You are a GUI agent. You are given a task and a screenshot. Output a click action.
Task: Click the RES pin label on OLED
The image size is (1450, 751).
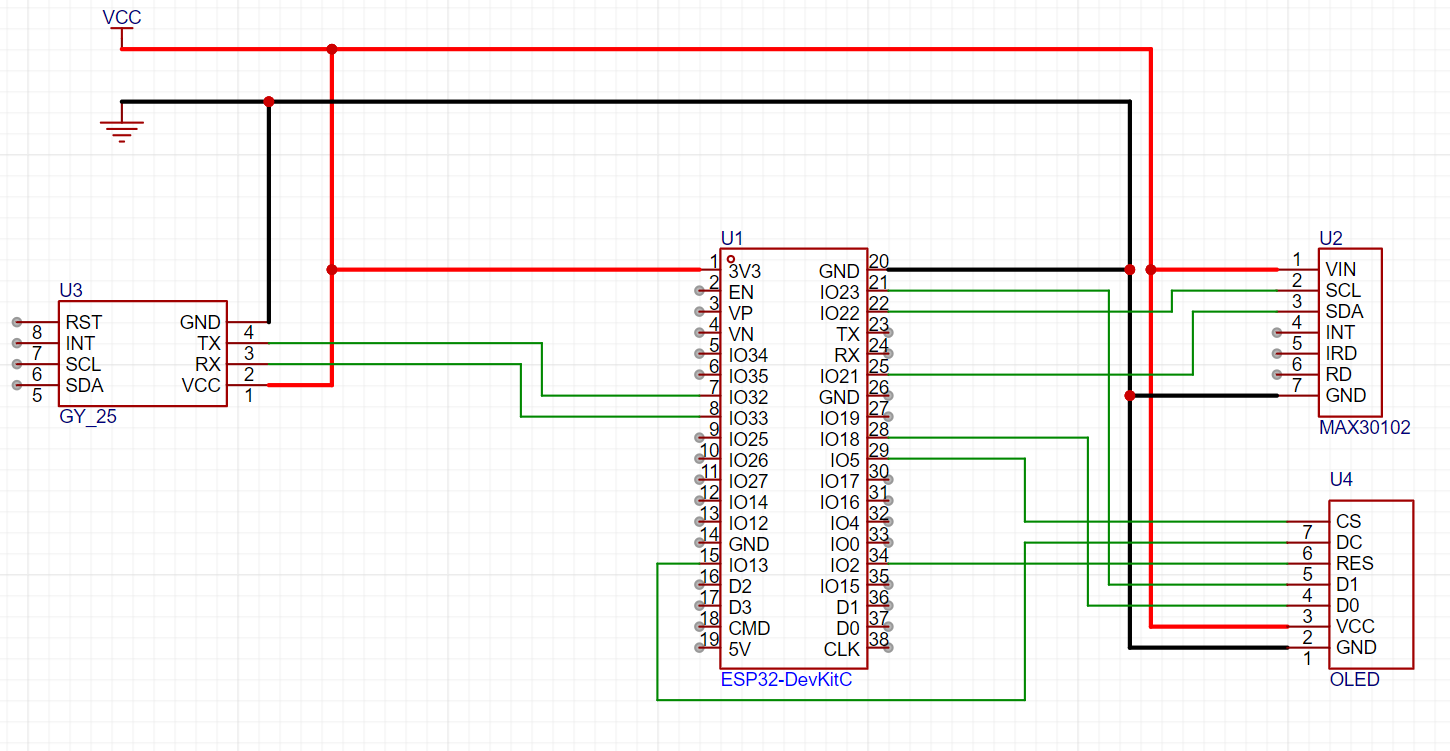(x=1354, y=563)
